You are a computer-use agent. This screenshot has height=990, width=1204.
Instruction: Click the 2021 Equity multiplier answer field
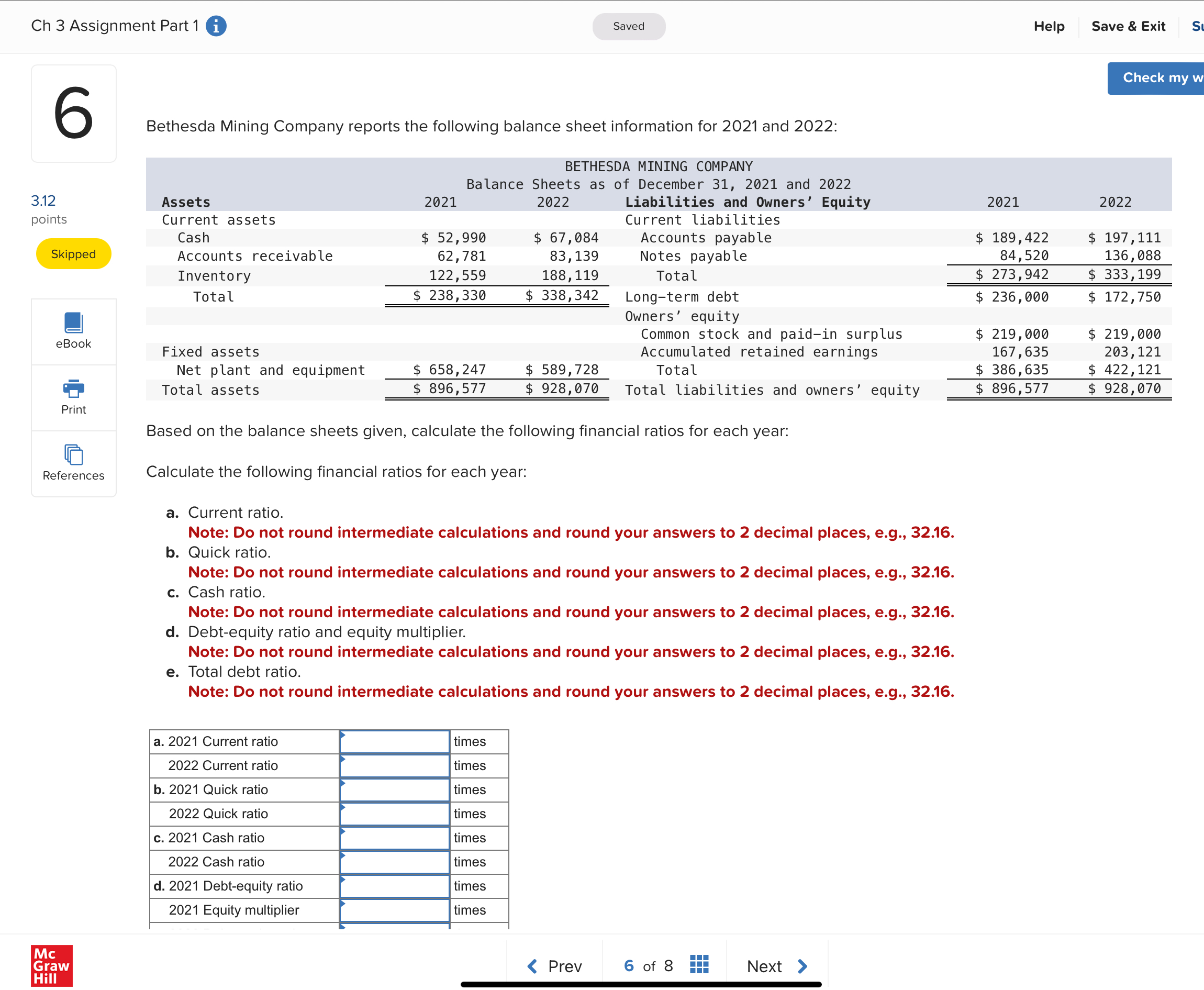[x=393, y=909]
